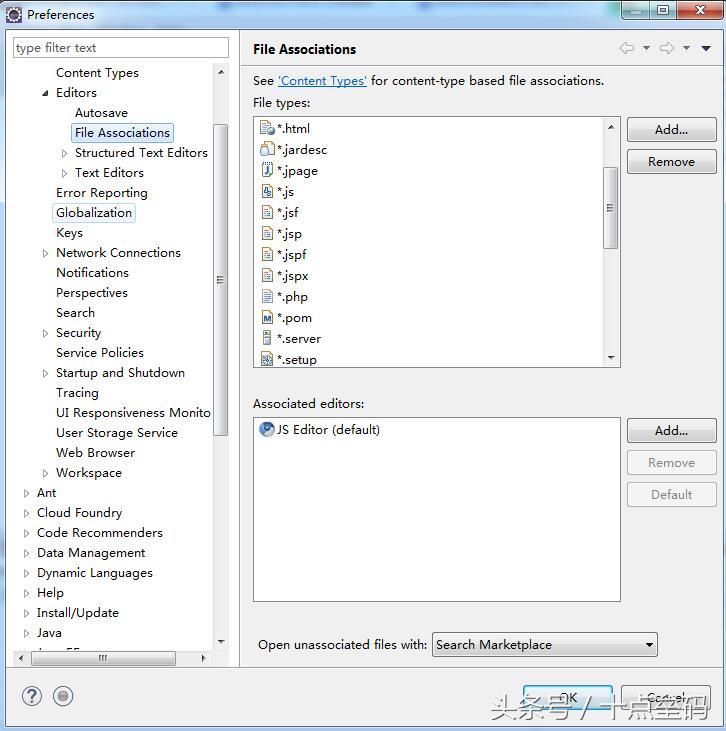The image size is (726, 731).
Task: Click the record/oomph preference recorder icon
Action: pos(63,696)
